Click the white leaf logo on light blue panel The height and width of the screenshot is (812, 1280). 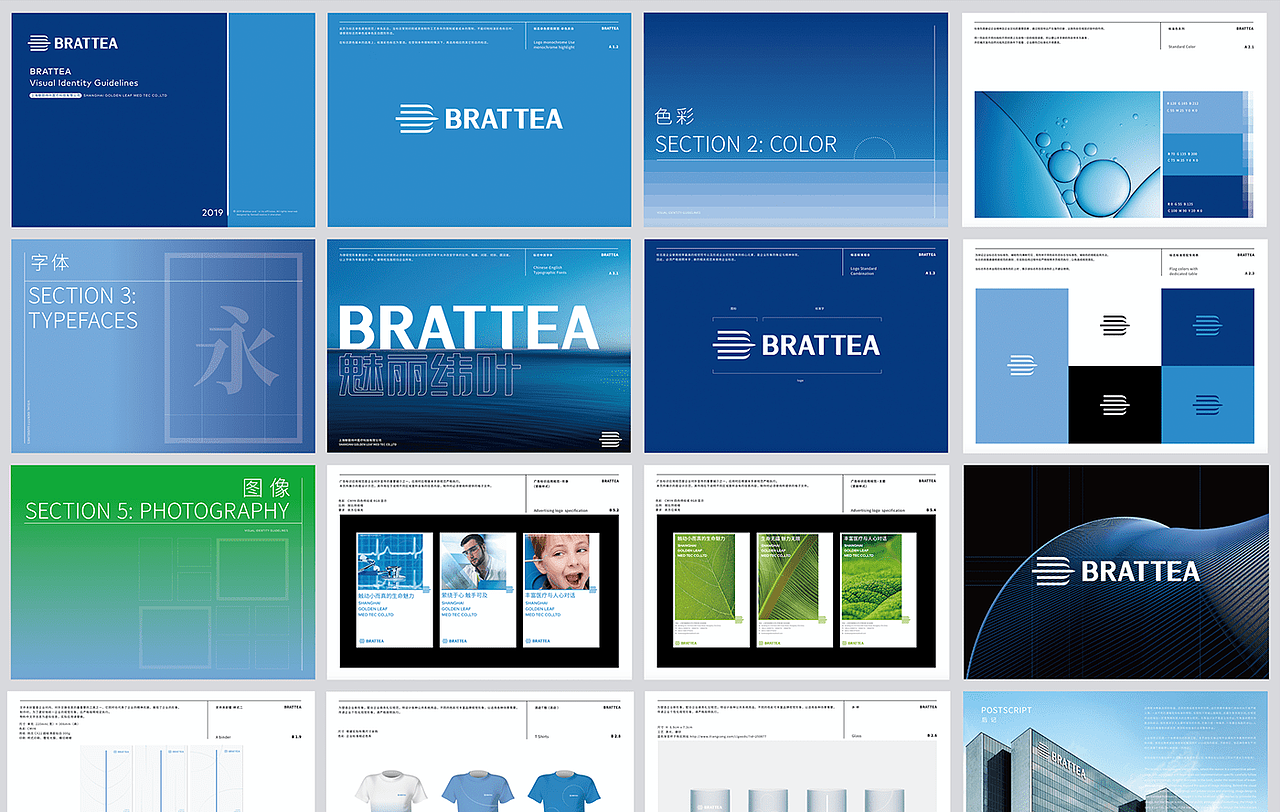(x=1021, y=366)
